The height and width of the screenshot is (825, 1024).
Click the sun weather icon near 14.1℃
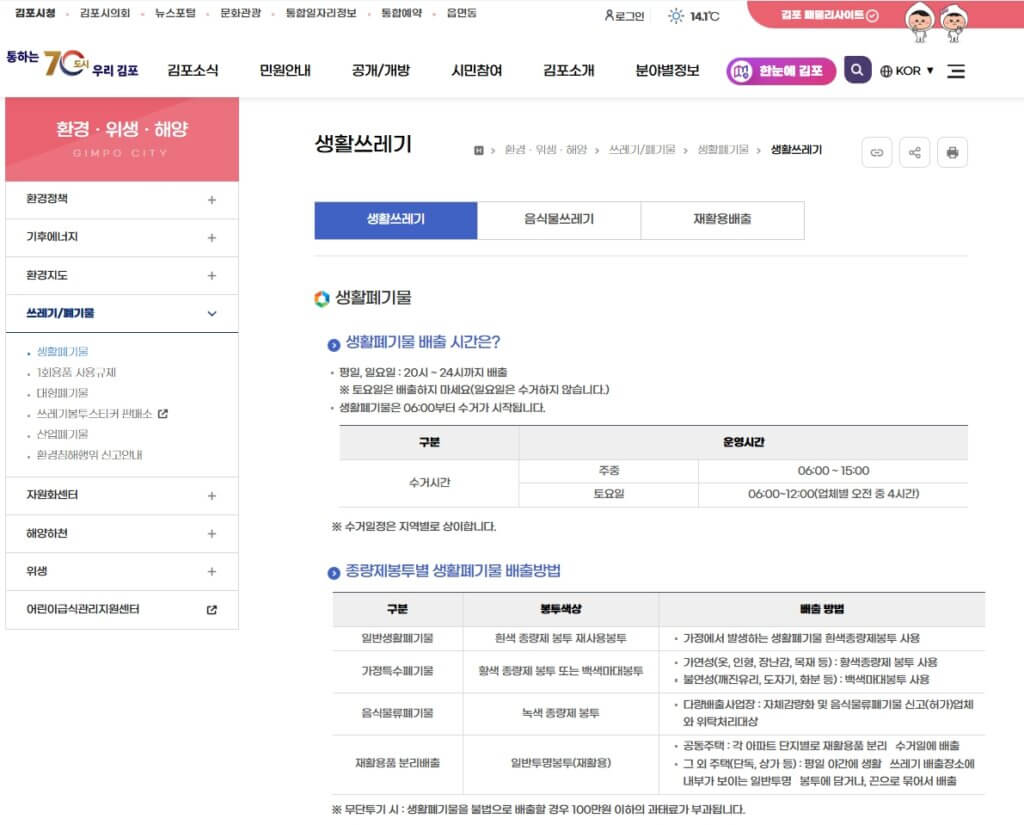pos(673,13)
